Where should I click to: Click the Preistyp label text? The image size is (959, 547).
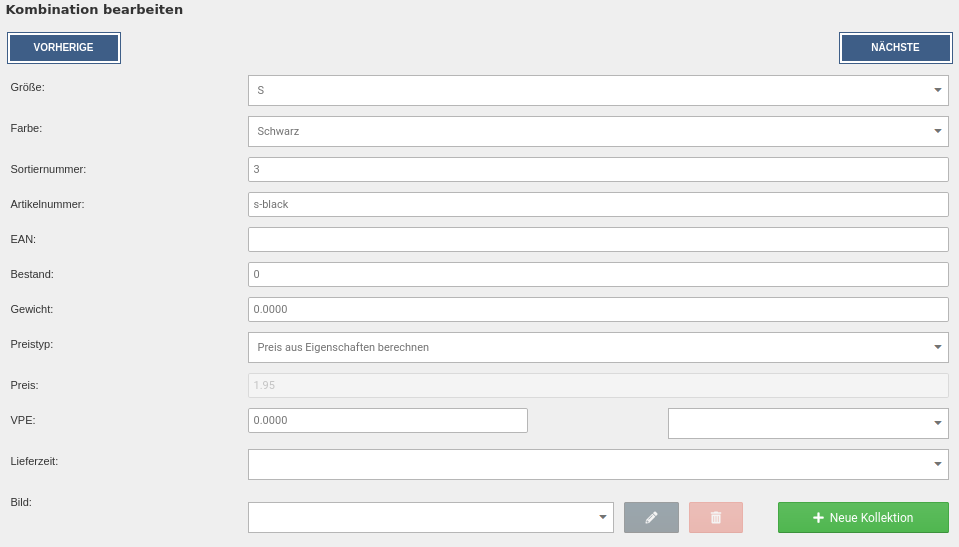point(32,343)
